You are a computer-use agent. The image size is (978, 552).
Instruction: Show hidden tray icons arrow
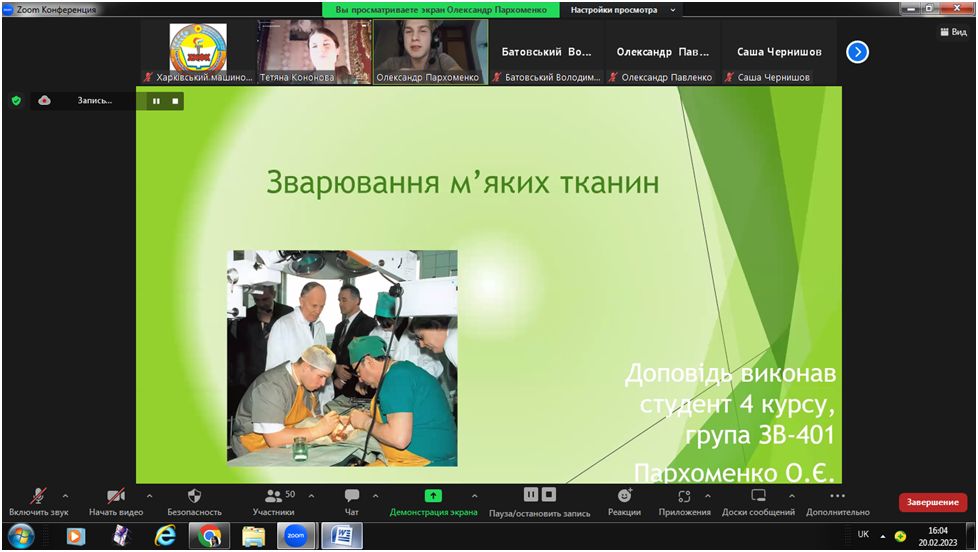[x=883, y=536]
